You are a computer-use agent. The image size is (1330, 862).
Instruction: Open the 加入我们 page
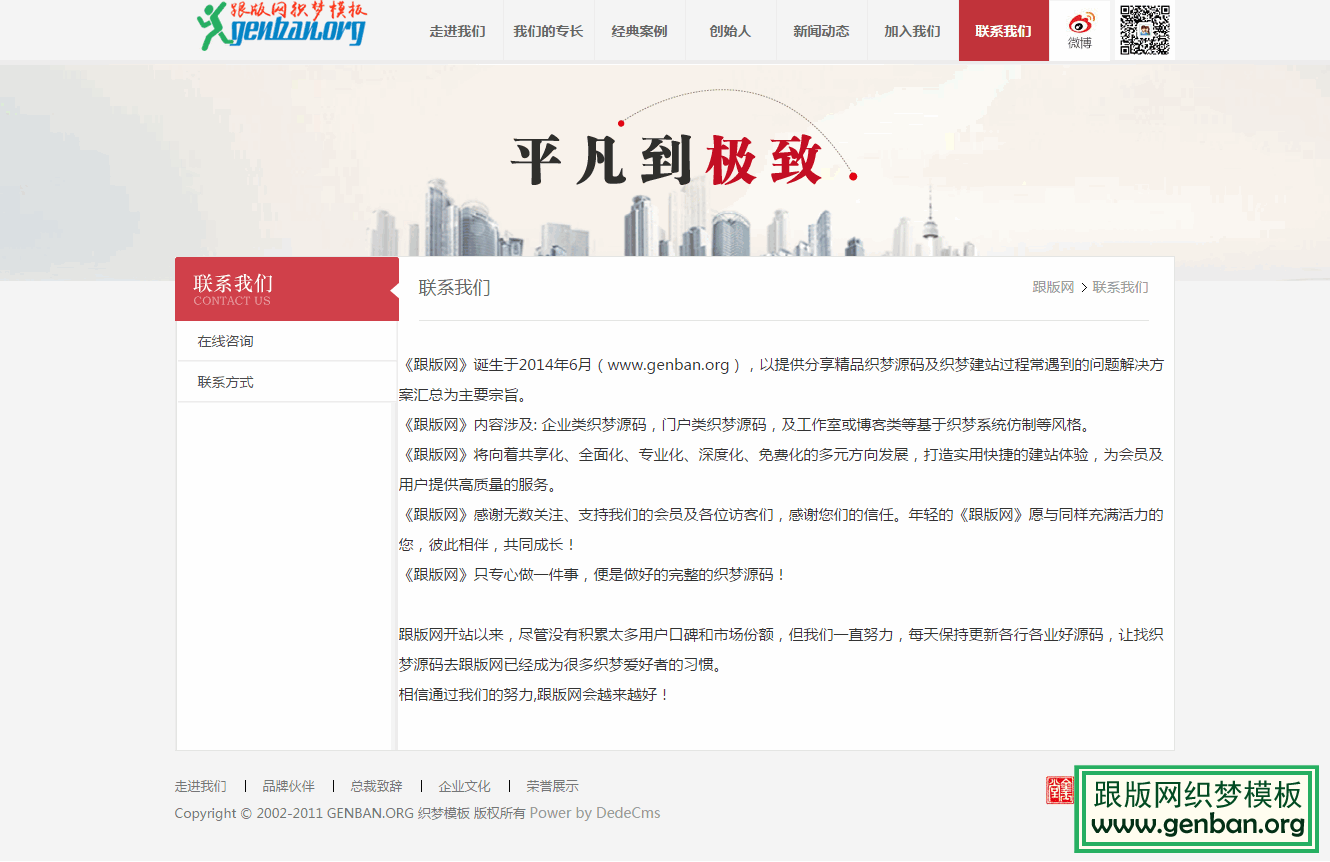pyautogui.click(x=912, y=31)
